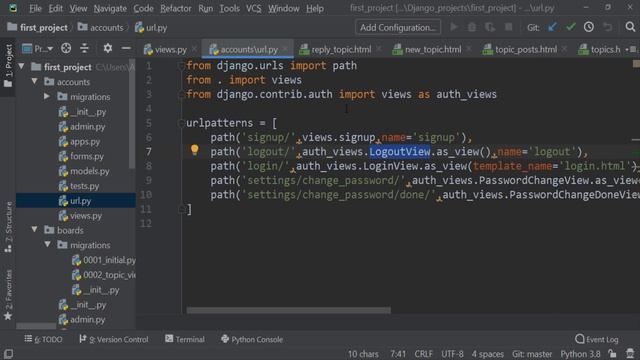Change CRLF line separator in status bar
This screenshot has height=360, width=640.
coord(423,354)
